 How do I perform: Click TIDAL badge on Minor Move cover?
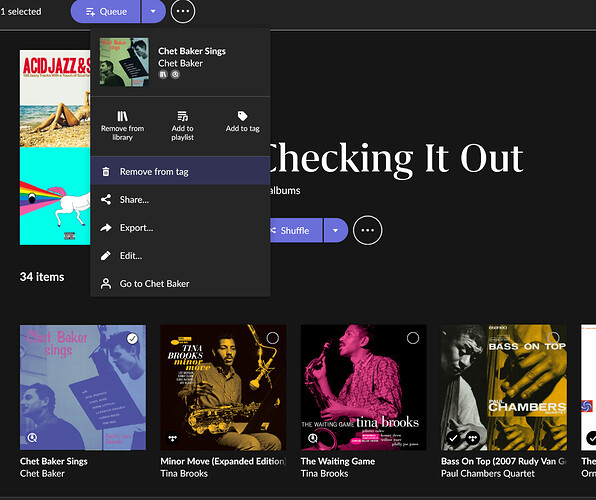point(173,438)
